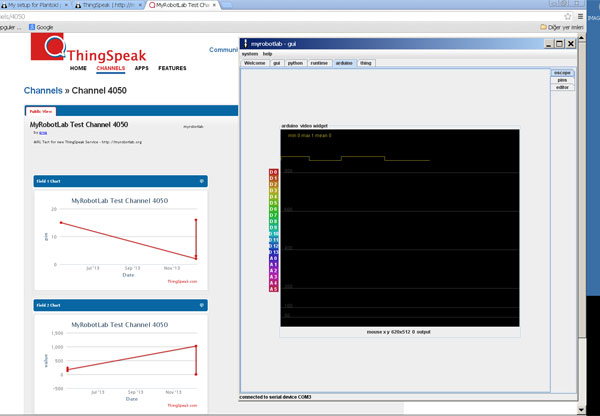Image resolution: width=600 pixels, height=416 pixels.
Task: Open the Community link
Action: [x=223, y=50]
